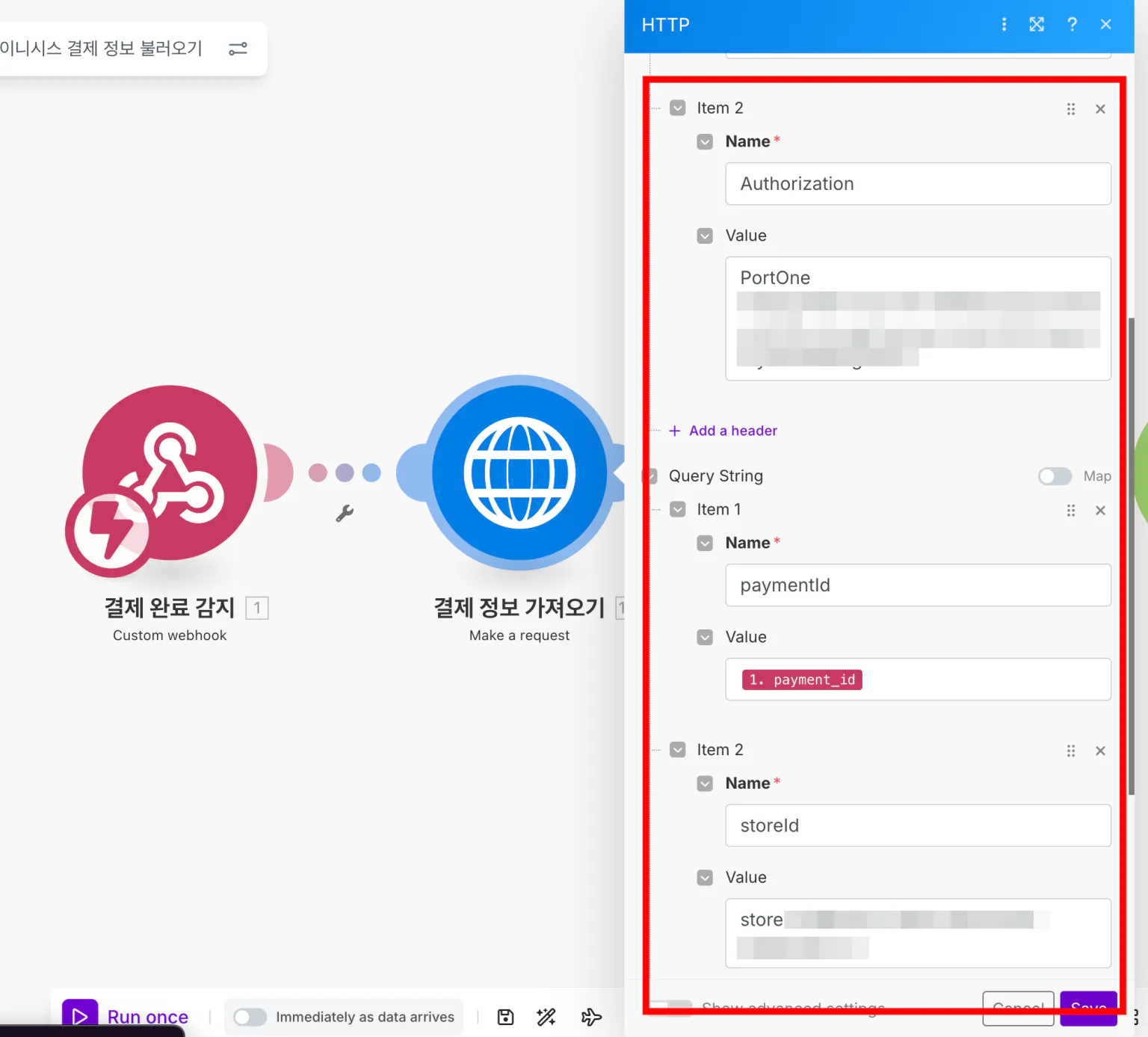Click the airplane explain flow icon

coord(591,1017)
